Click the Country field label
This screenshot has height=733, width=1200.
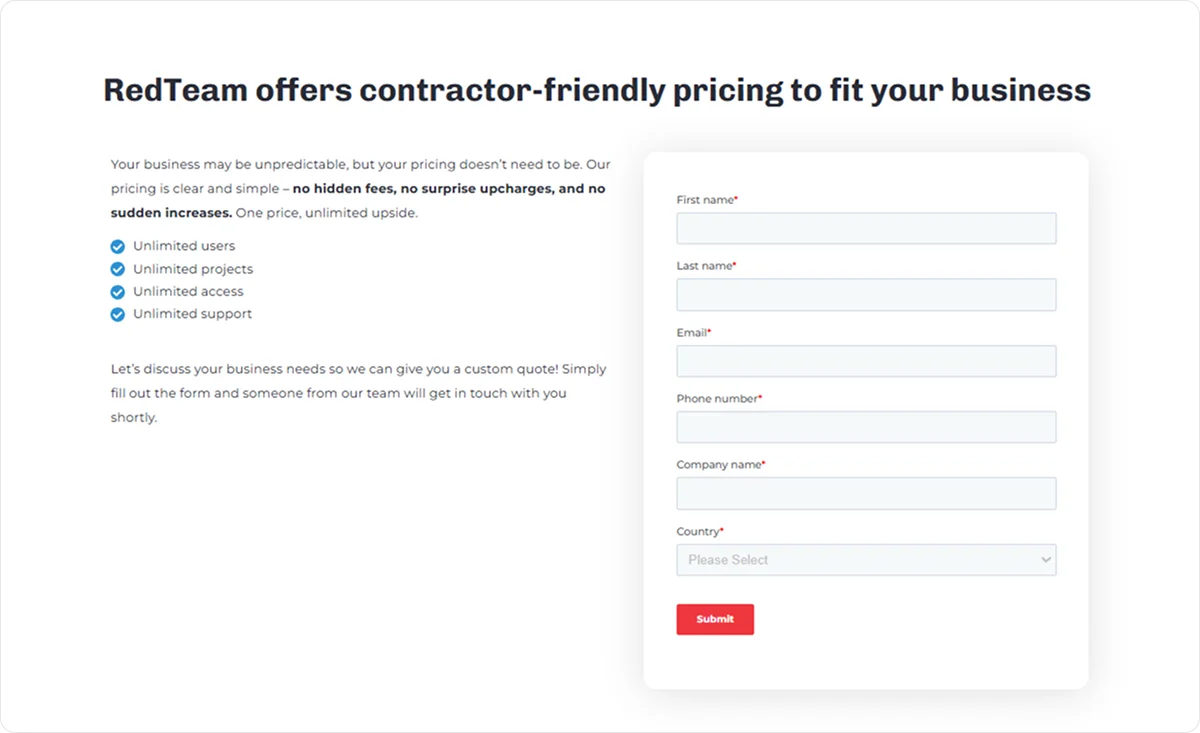697,531
